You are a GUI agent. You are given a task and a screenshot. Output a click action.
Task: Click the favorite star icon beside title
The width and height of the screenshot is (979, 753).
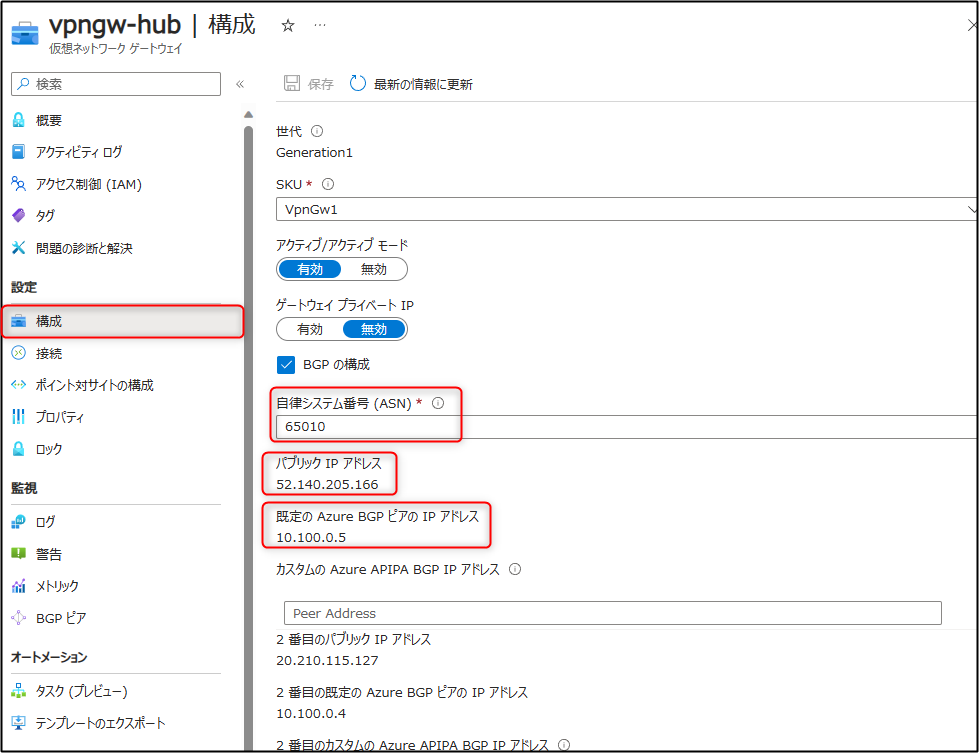coord(288,26)
